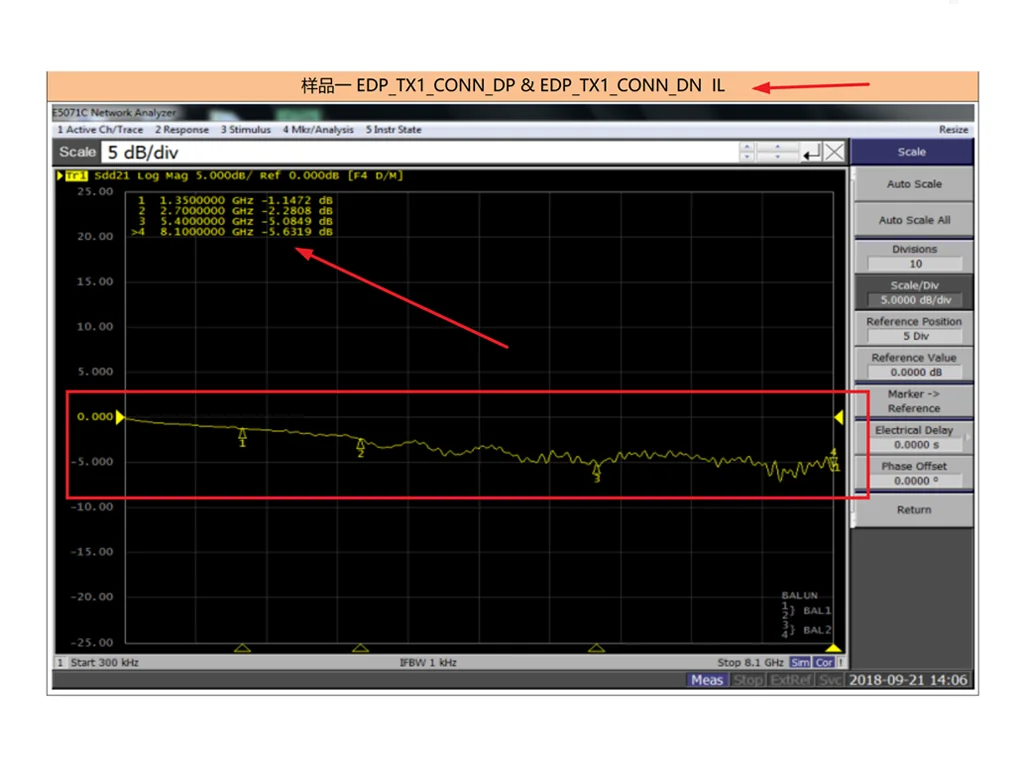Click bottom axis triangle for marker 1
1024x765 pixels.
click(242, 647)
